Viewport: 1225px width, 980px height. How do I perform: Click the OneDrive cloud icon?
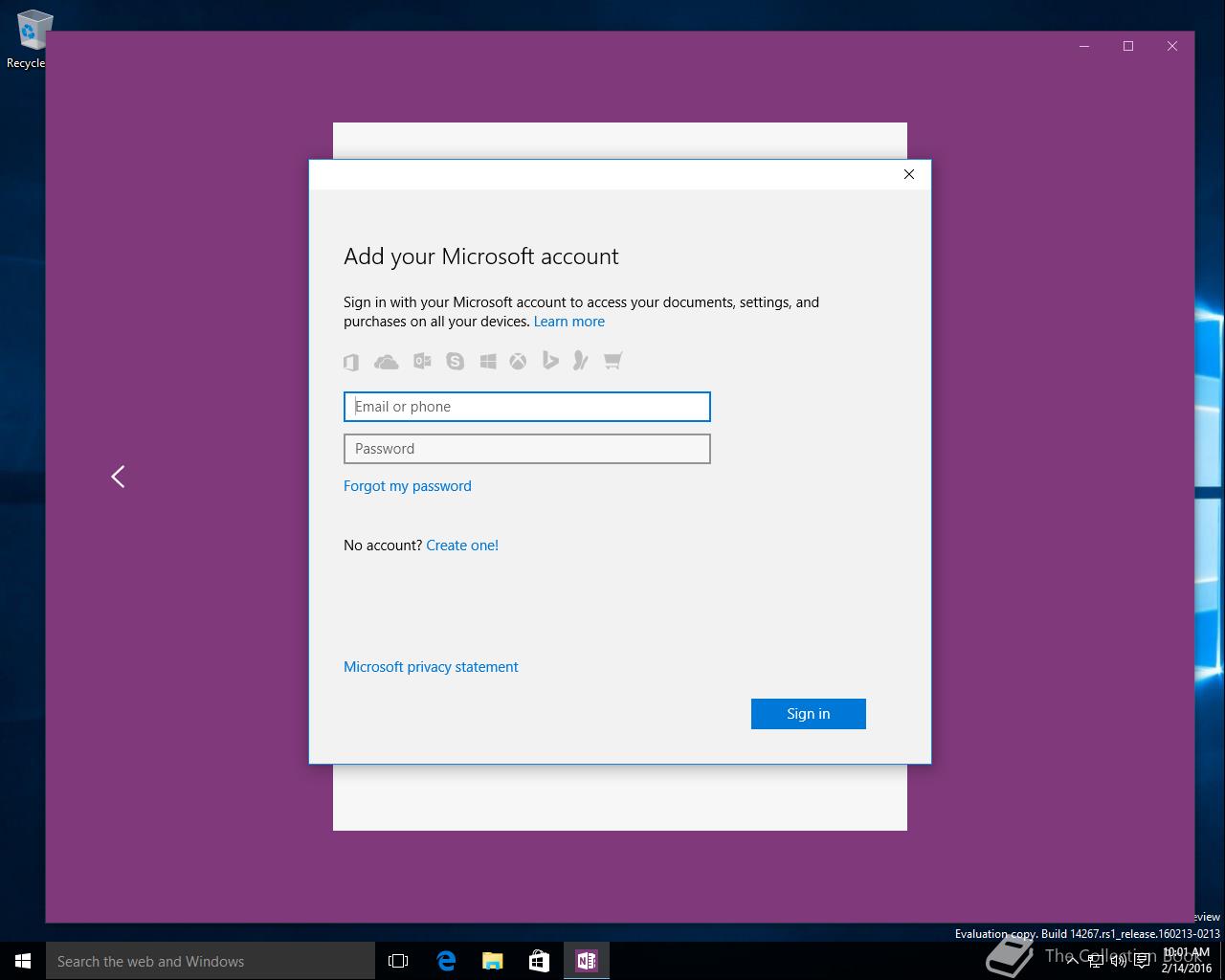386,361
